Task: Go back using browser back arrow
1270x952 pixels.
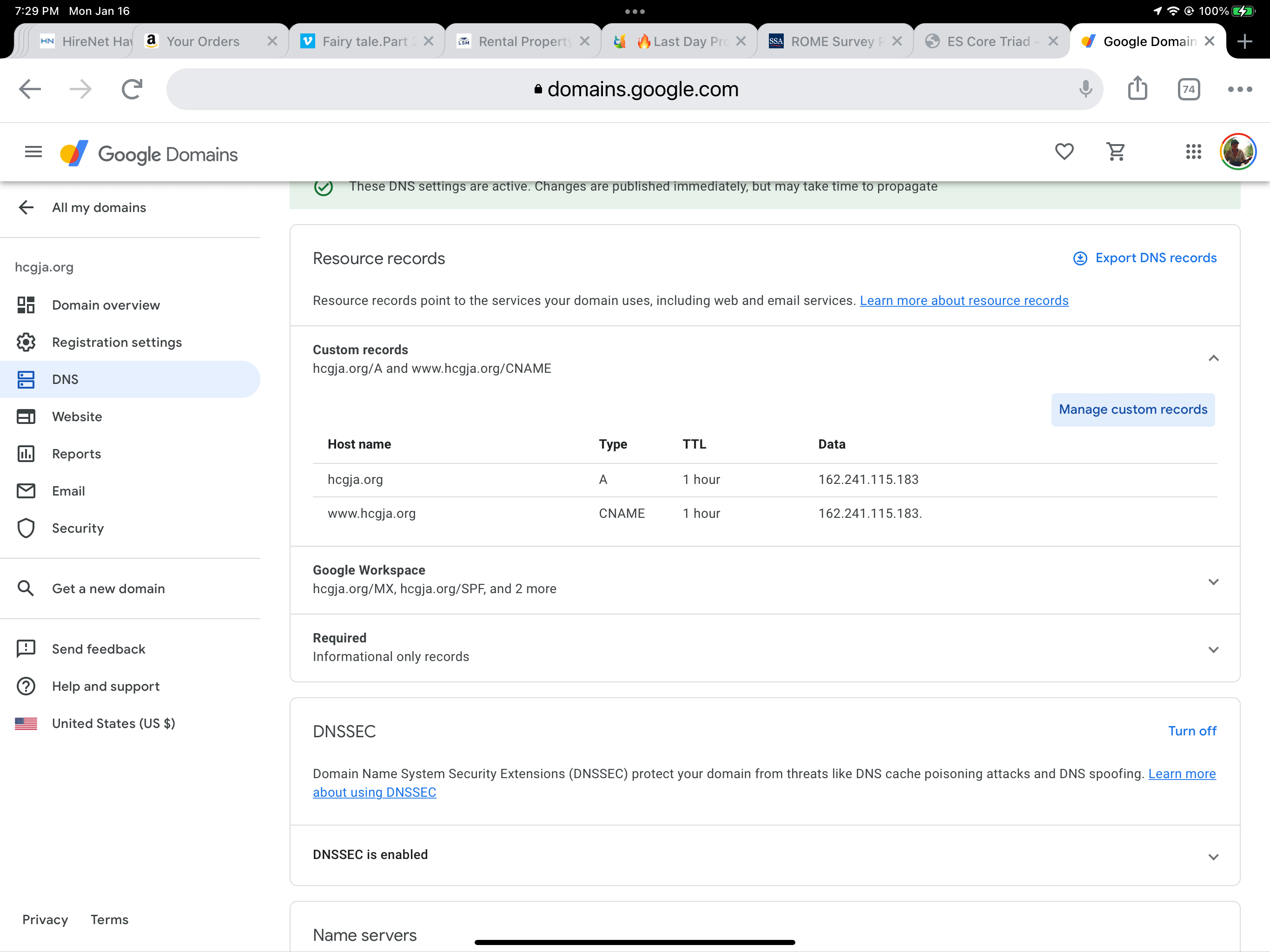Action: click(x=30, y=89)
